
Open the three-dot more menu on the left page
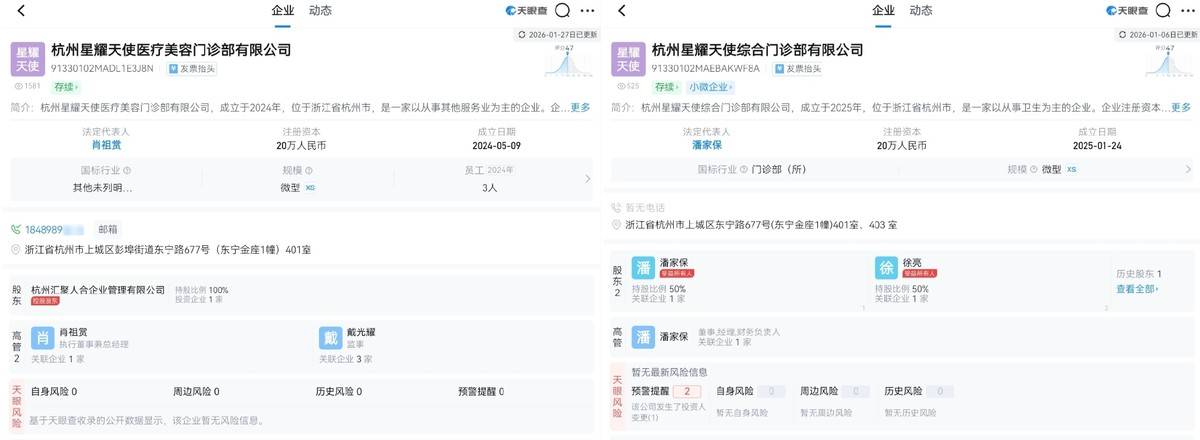click(x=587, y=11)
